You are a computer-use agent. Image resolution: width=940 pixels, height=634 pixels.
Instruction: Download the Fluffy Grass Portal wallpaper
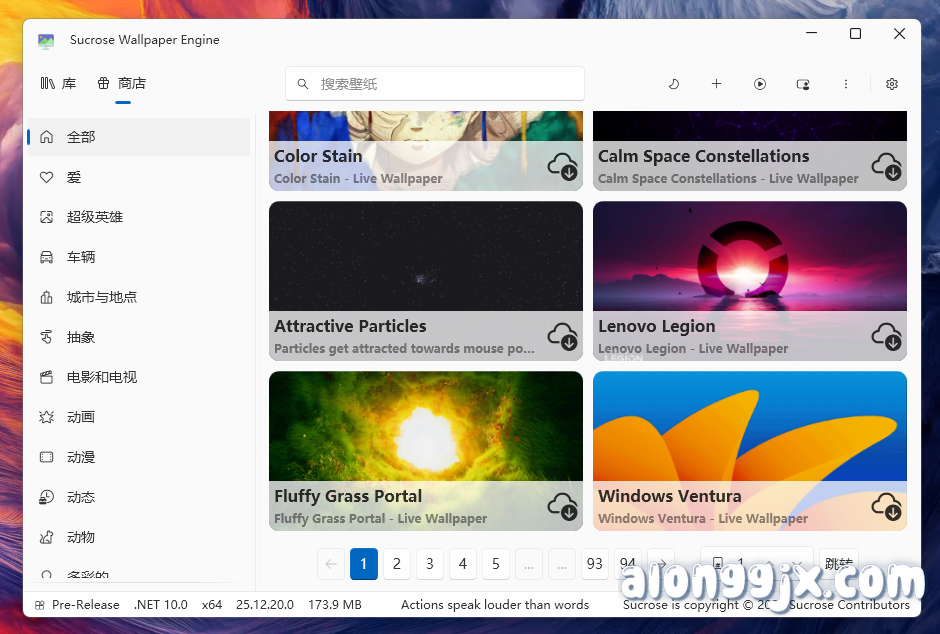(x=562, y=508)
